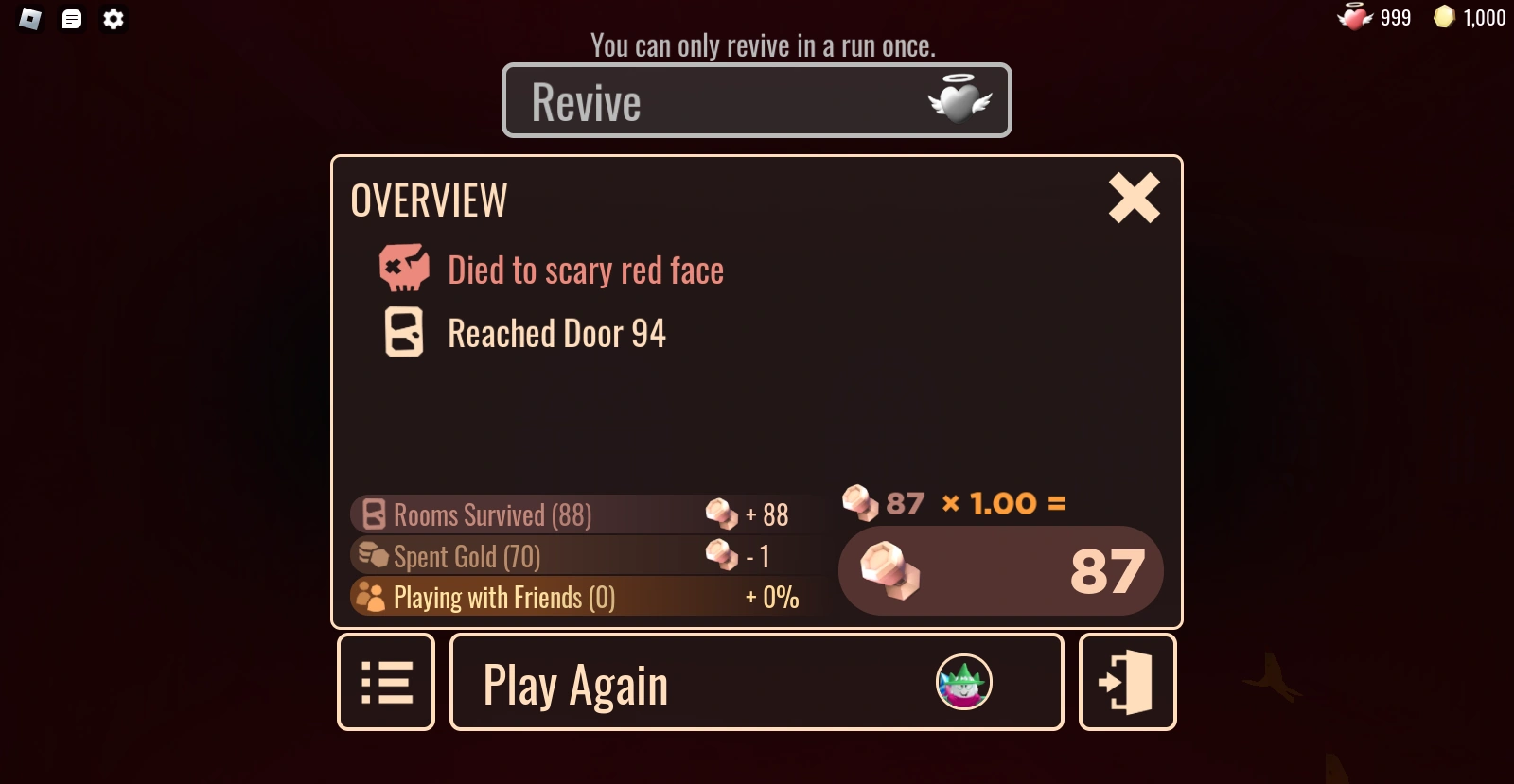Click the exit to lobby door icon
The height and width of the screenshot is (784, 1514).
[1128, 682]
